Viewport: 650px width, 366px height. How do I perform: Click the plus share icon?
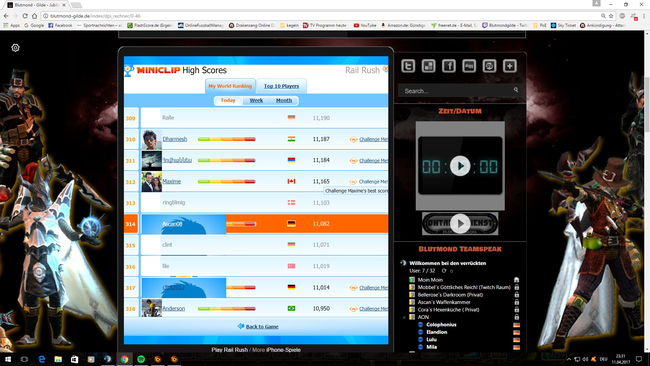coord(509,66)
